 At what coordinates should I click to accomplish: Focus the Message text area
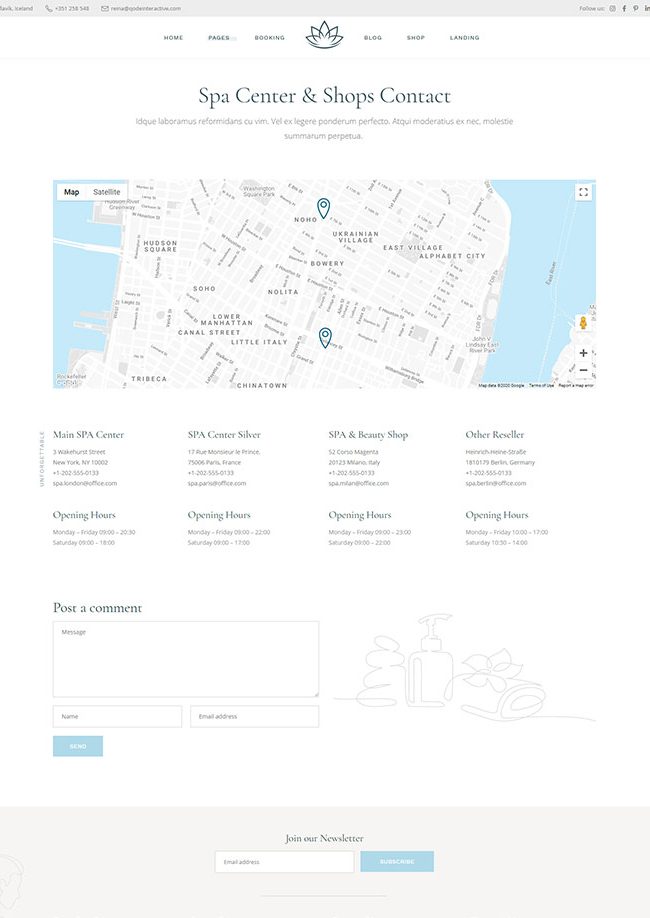tap(185, 659)
